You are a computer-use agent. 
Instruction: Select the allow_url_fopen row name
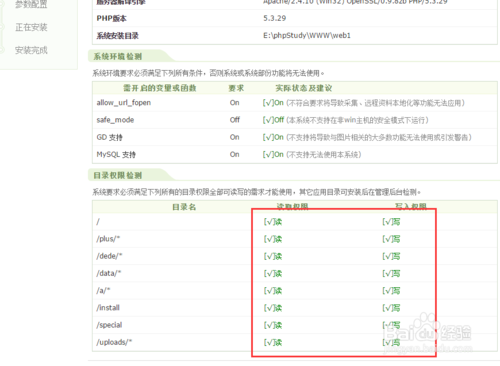pyautogui.click(x=124, y=103)
